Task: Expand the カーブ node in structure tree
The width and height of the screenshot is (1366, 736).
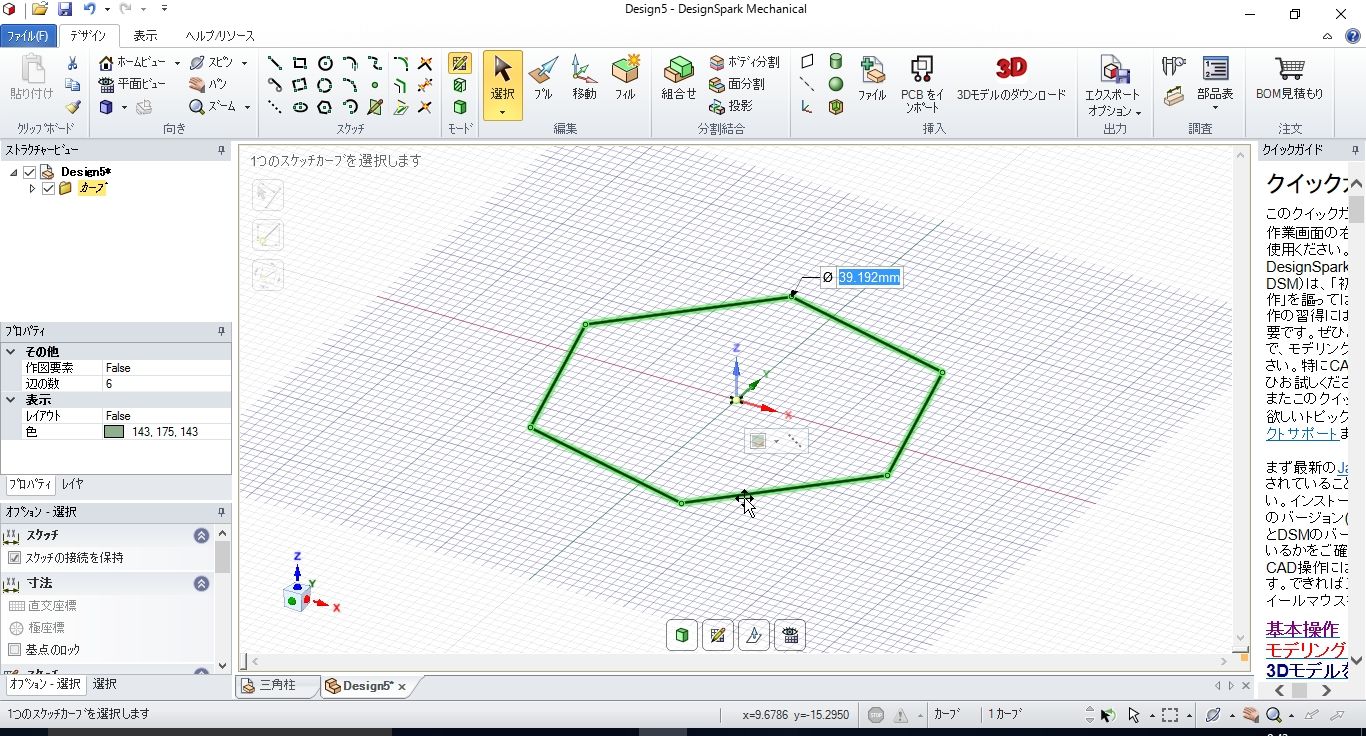Action: coord(31,188)
